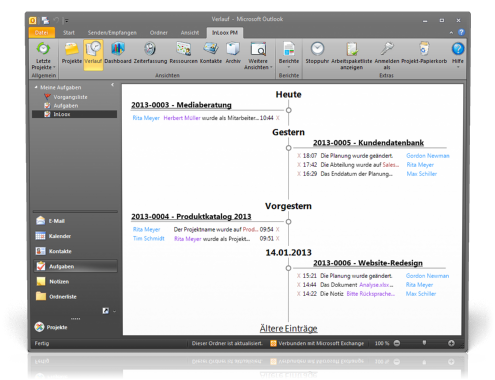Open Weitere Ansichten menu

click(x=258, y=56)
